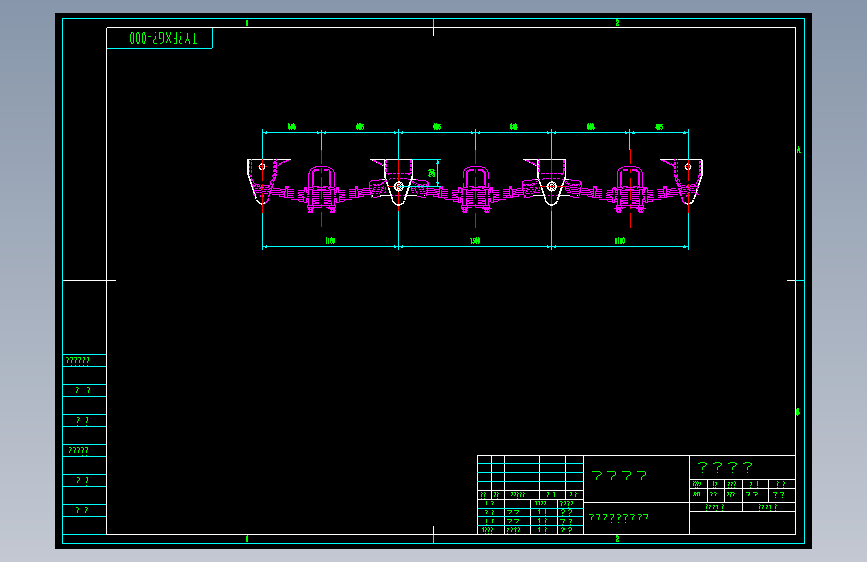Select the large '????' text in the title block center cell
Viewport: 867px width, 562px height.
(x=619, y=475)
